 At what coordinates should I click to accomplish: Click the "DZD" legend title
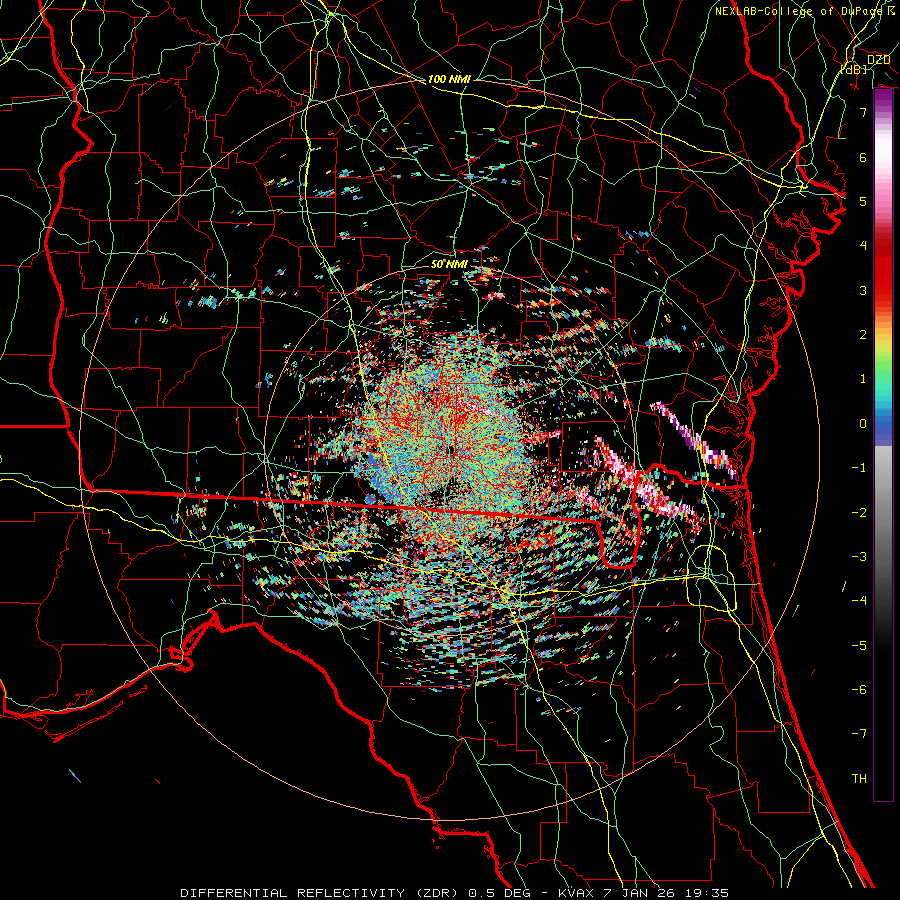click(878, 60)
